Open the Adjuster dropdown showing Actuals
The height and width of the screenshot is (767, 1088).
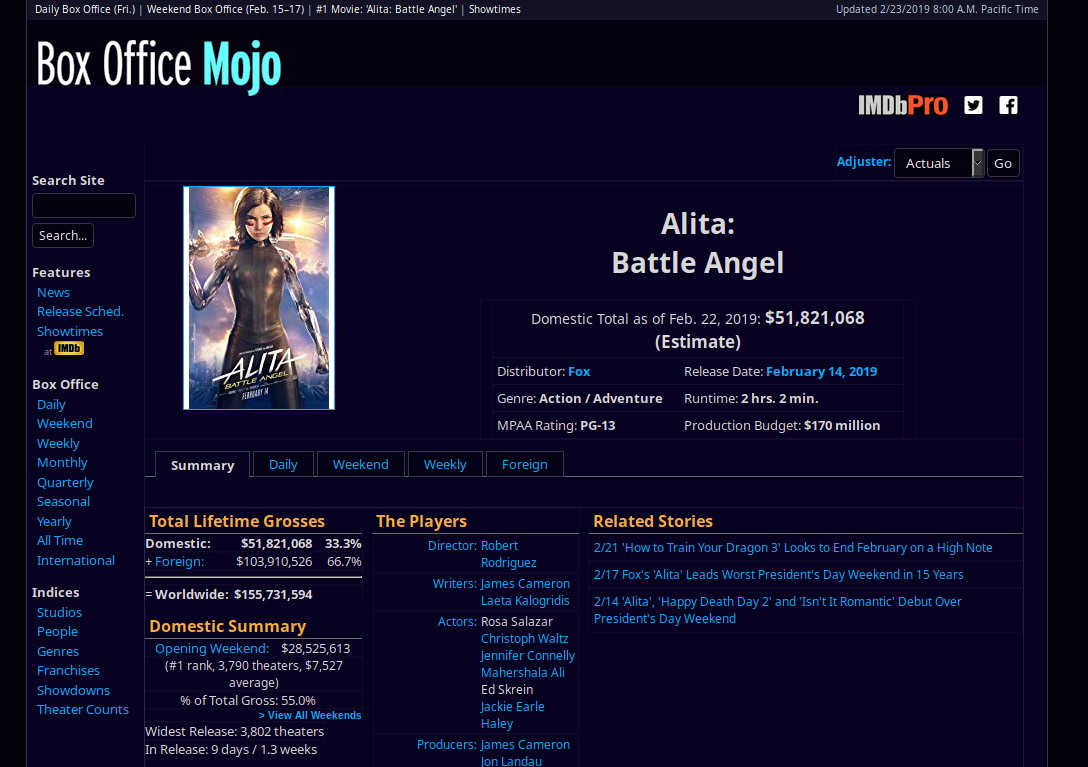point(939,163)
